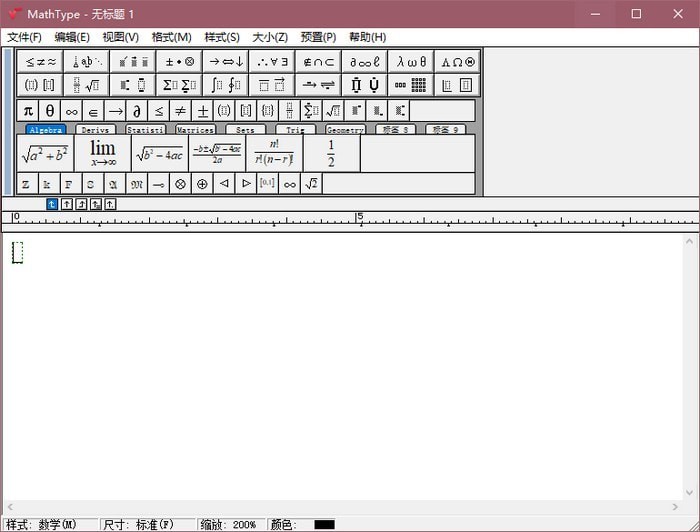Insert the left-pointing triangle ◁ symbol
The width and height of the screenshot is (700, 532).
(x=224, y=184)
